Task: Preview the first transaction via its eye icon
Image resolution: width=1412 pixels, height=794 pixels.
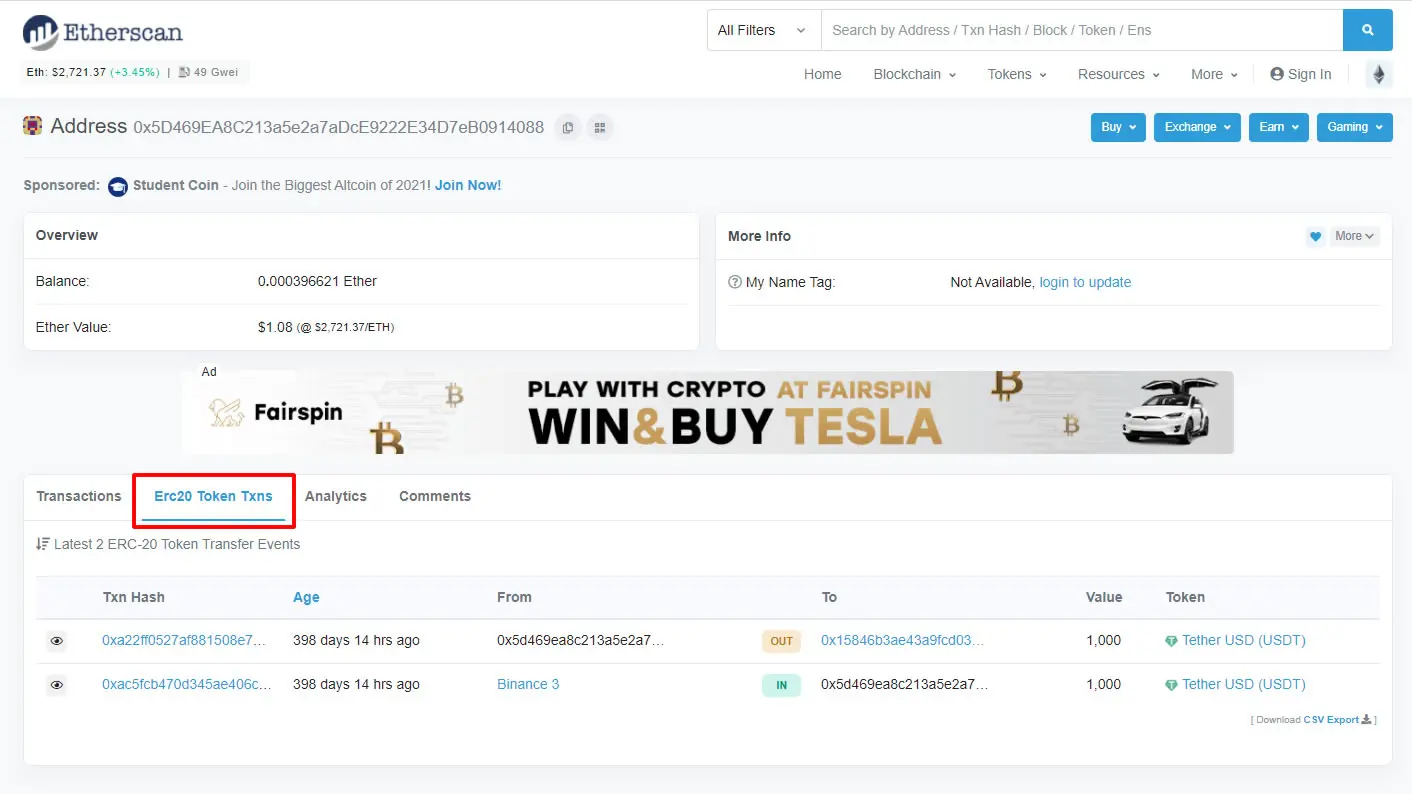Action: click(x=57, y=641)
